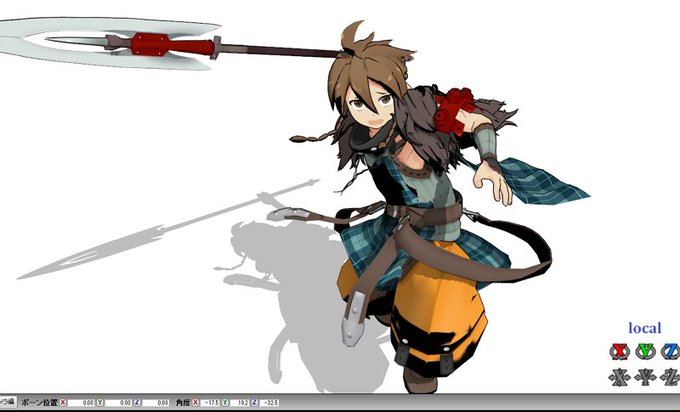Click the red X marker beside angle

196,402
